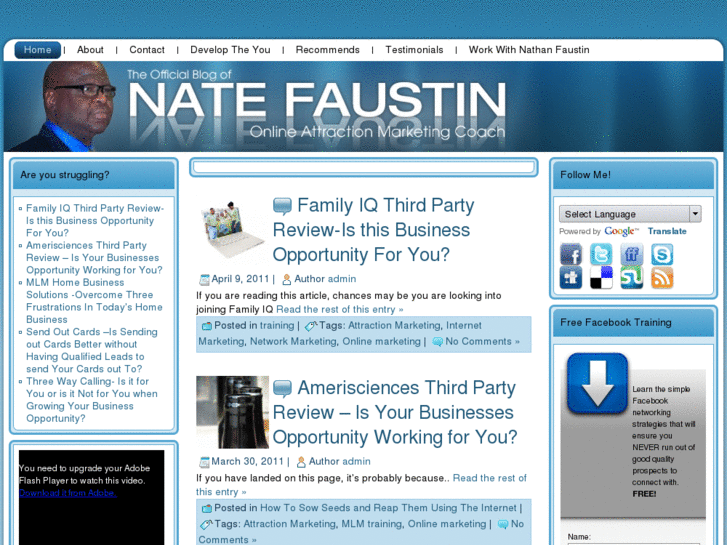727x545 pixels.
Task: Open the 'training' category link
Action: point(277,326)
